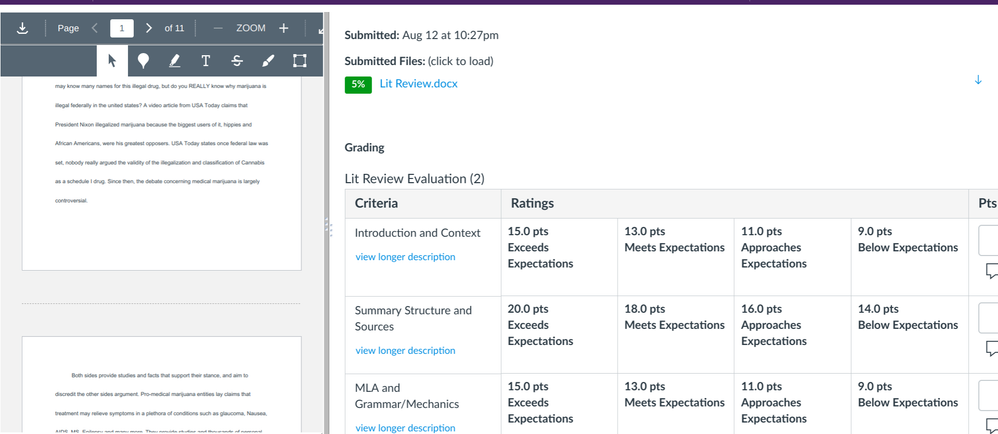Viewport: 998px width, 434px height.
Task: Add comment icon for Introduction and Context
Action: pos(992,271)
